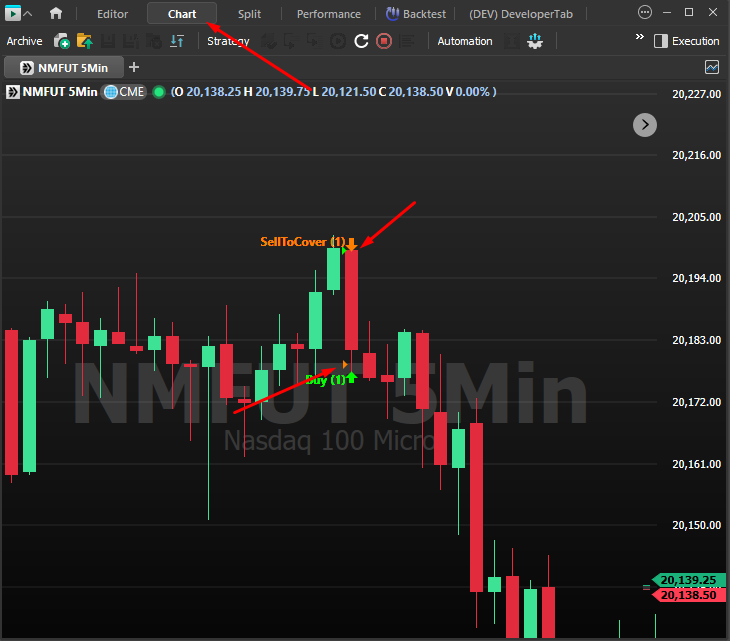Click the green 20,139.25 price label

click(685, 580)
